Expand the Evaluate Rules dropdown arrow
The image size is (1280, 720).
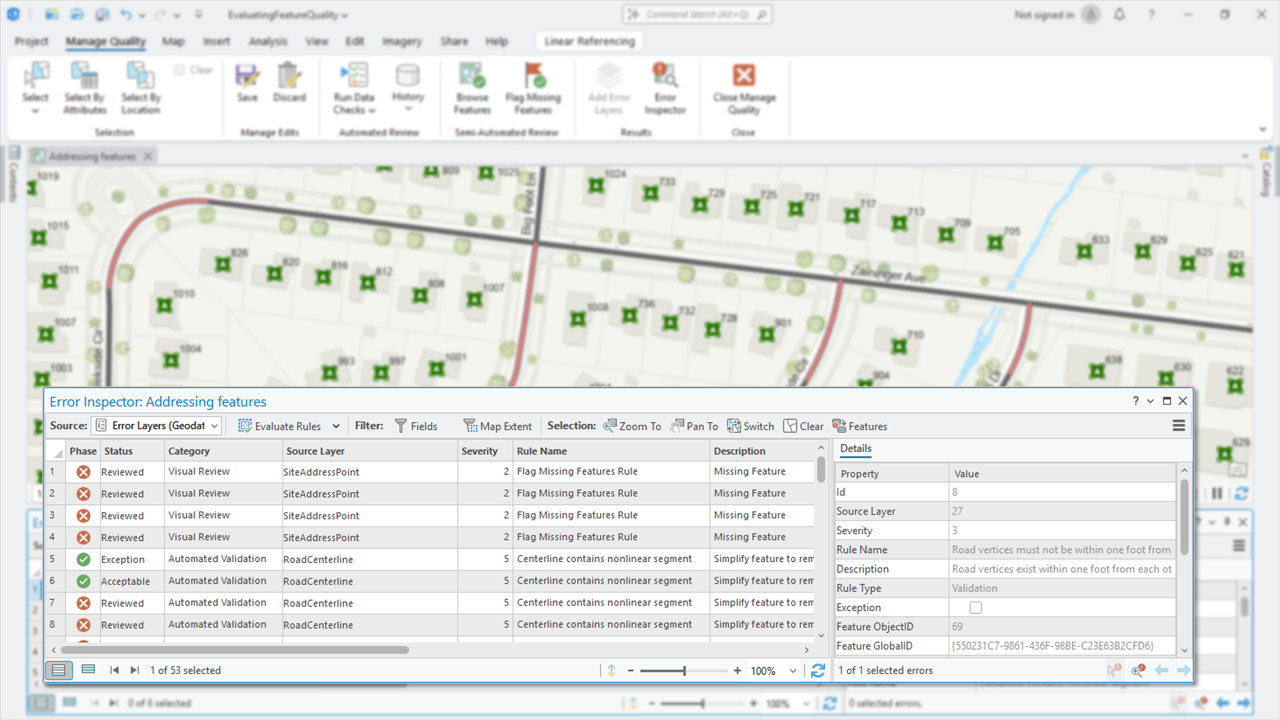pyautogui.click(x=336, y=426)
